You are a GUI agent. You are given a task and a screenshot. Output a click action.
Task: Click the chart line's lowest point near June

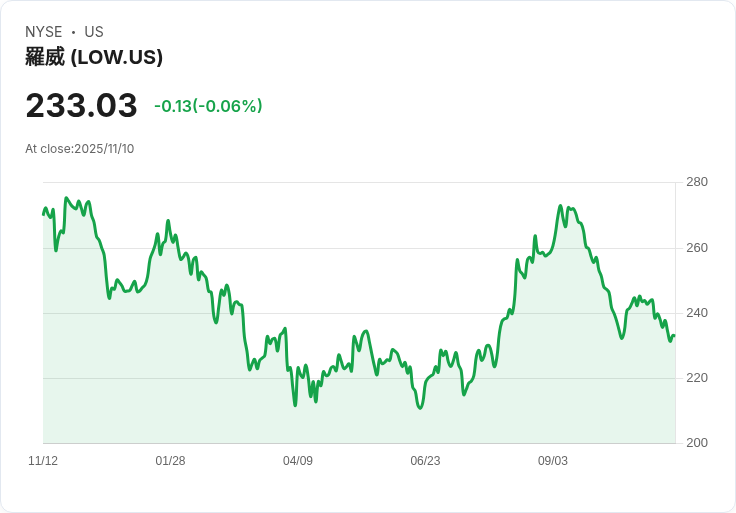[x=420, y=408]
